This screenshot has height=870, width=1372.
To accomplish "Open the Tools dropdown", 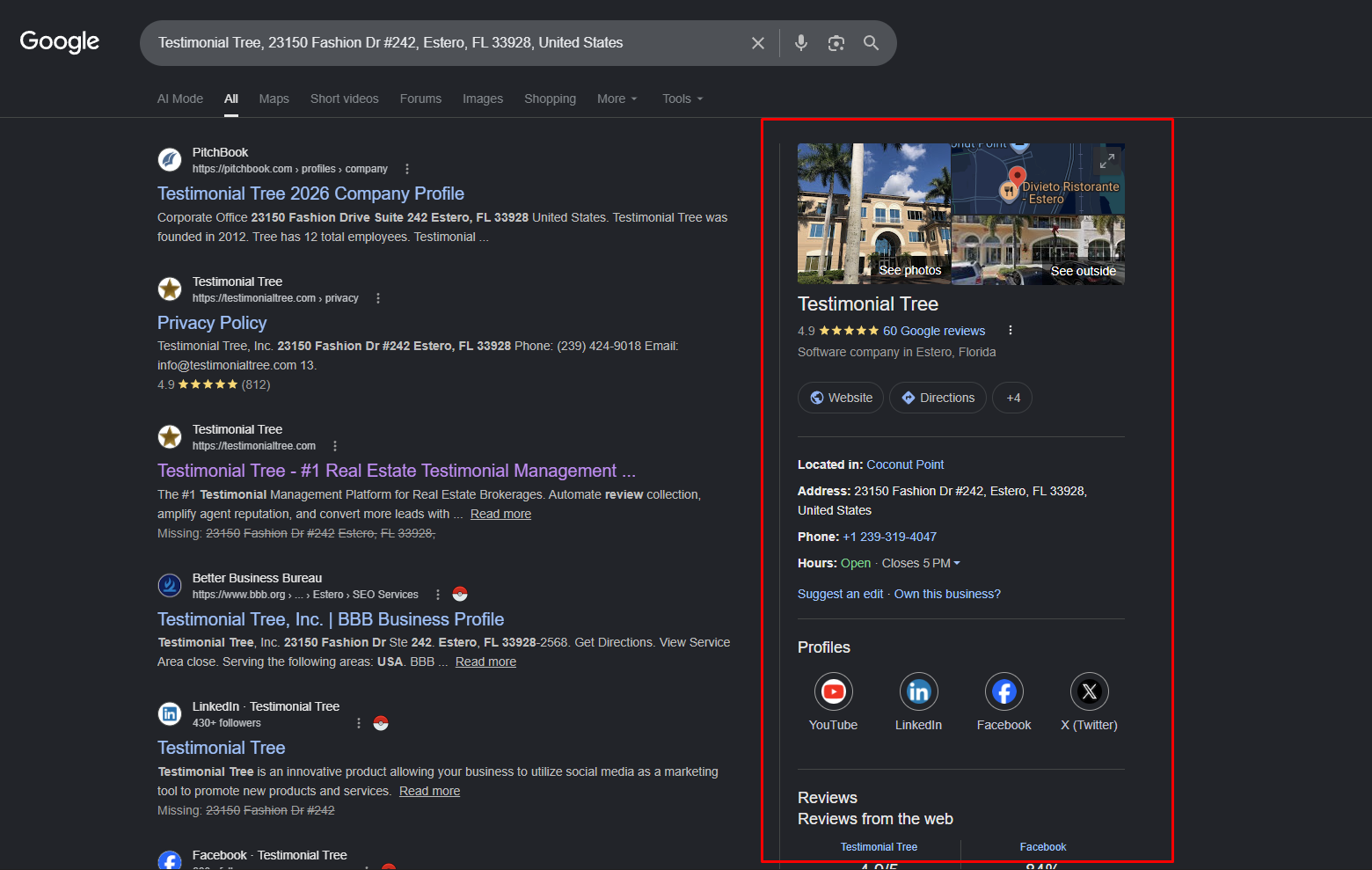I will click(x=682, y=99).
